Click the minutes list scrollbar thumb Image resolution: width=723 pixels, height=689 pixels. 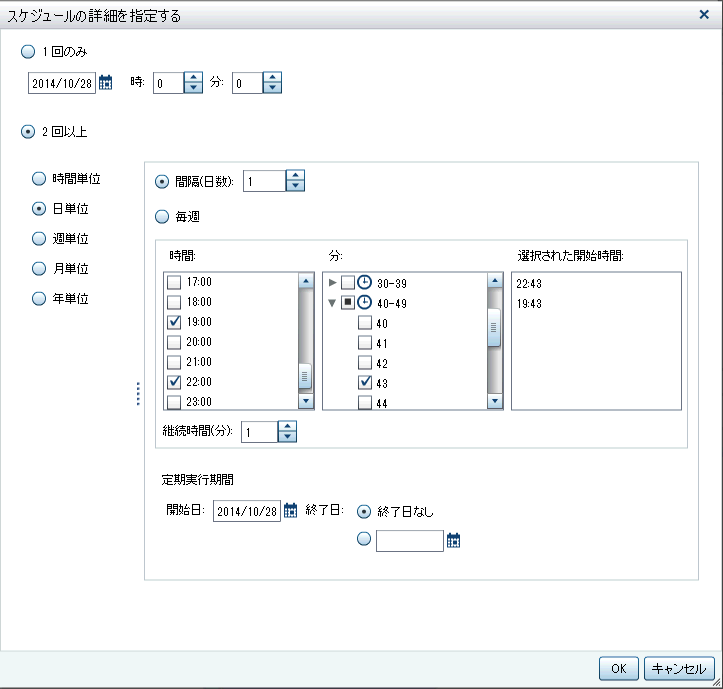pyautogui.click(x=494, y=327)
